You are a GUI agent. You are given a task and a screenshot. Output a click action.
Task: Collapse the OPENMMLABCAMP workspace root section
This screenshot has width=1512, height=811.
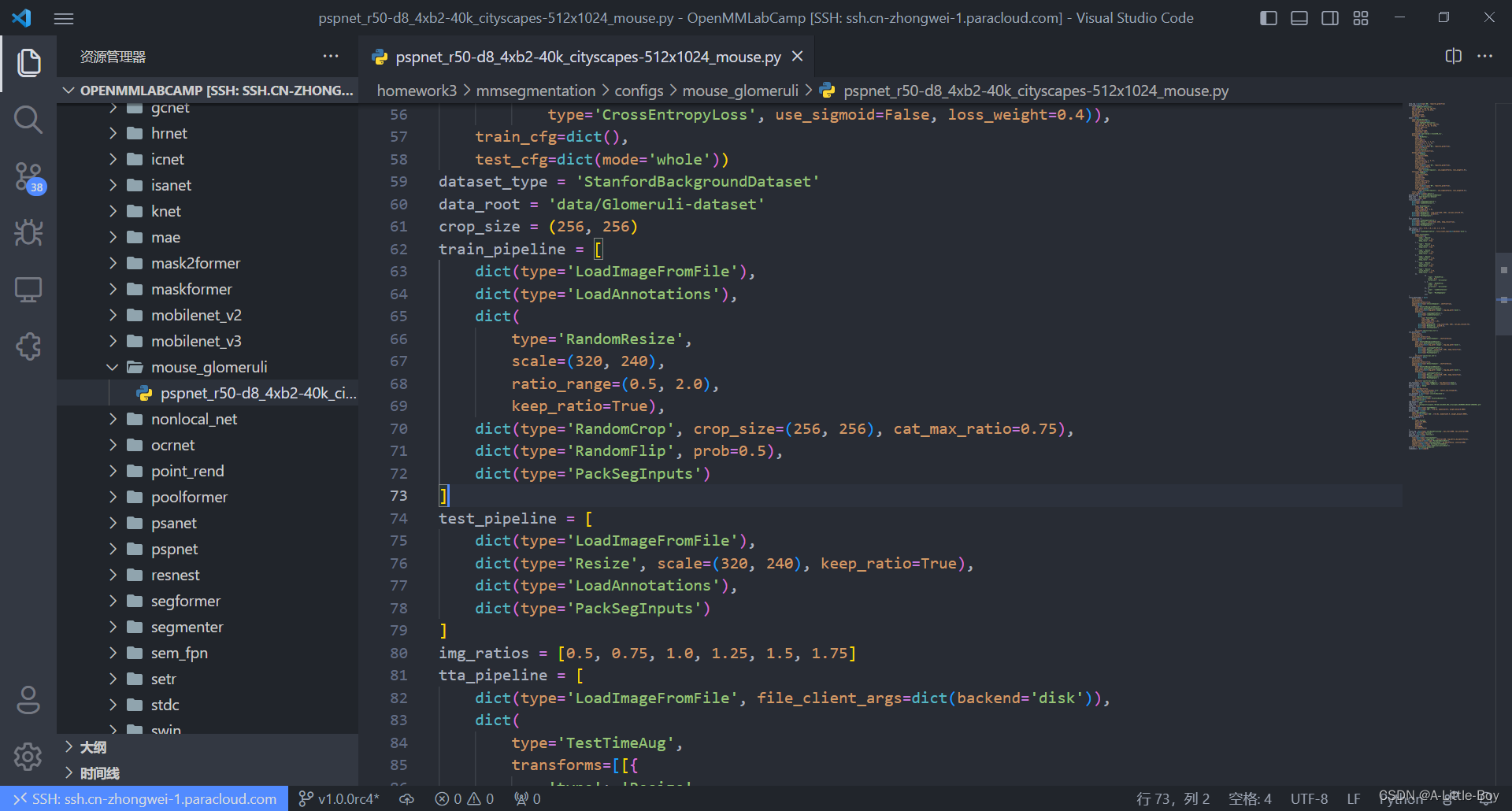coord(208,91)
